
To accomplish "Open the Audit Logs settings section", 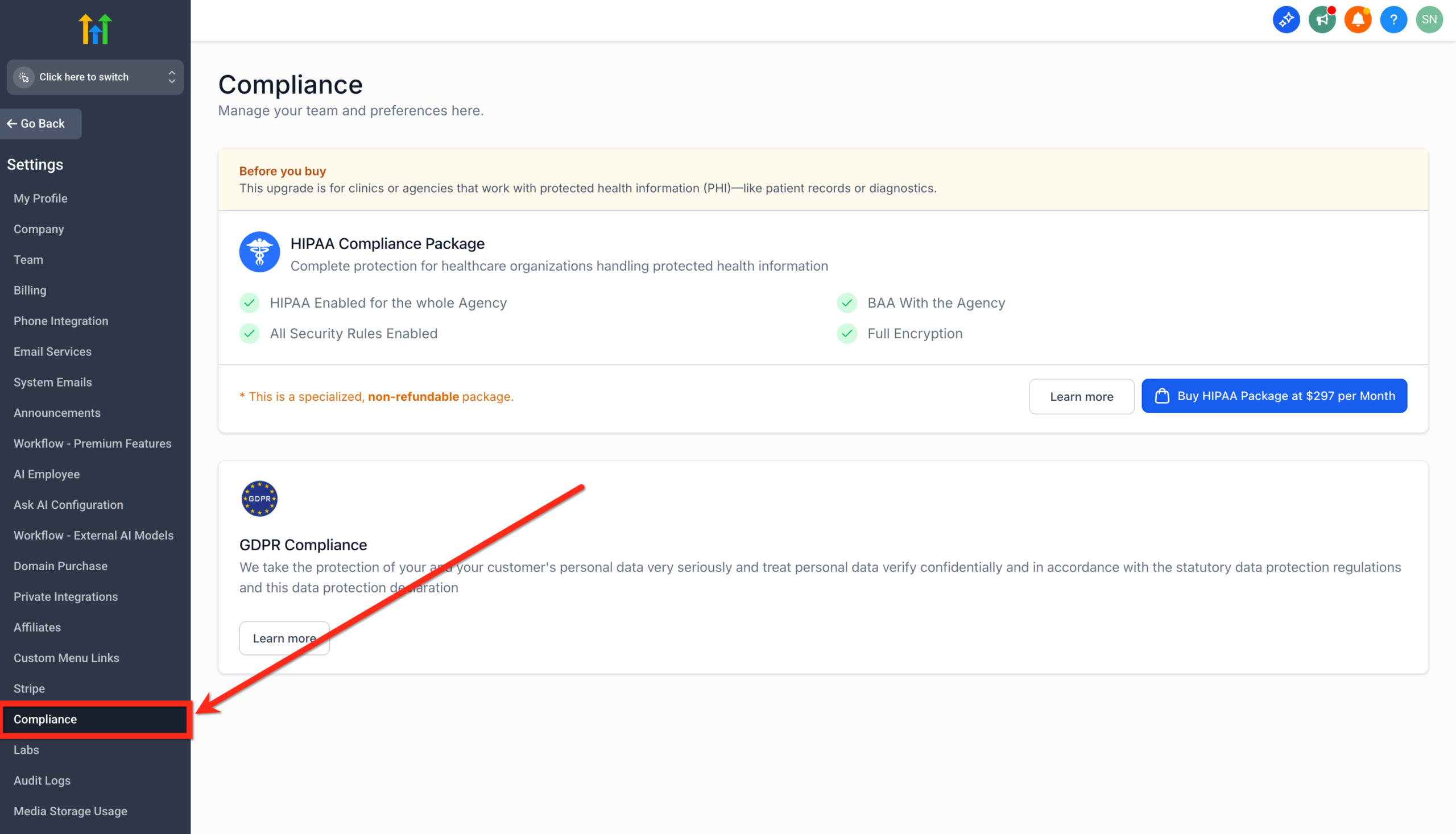I will pyautogui.click(x=42, y=780).
